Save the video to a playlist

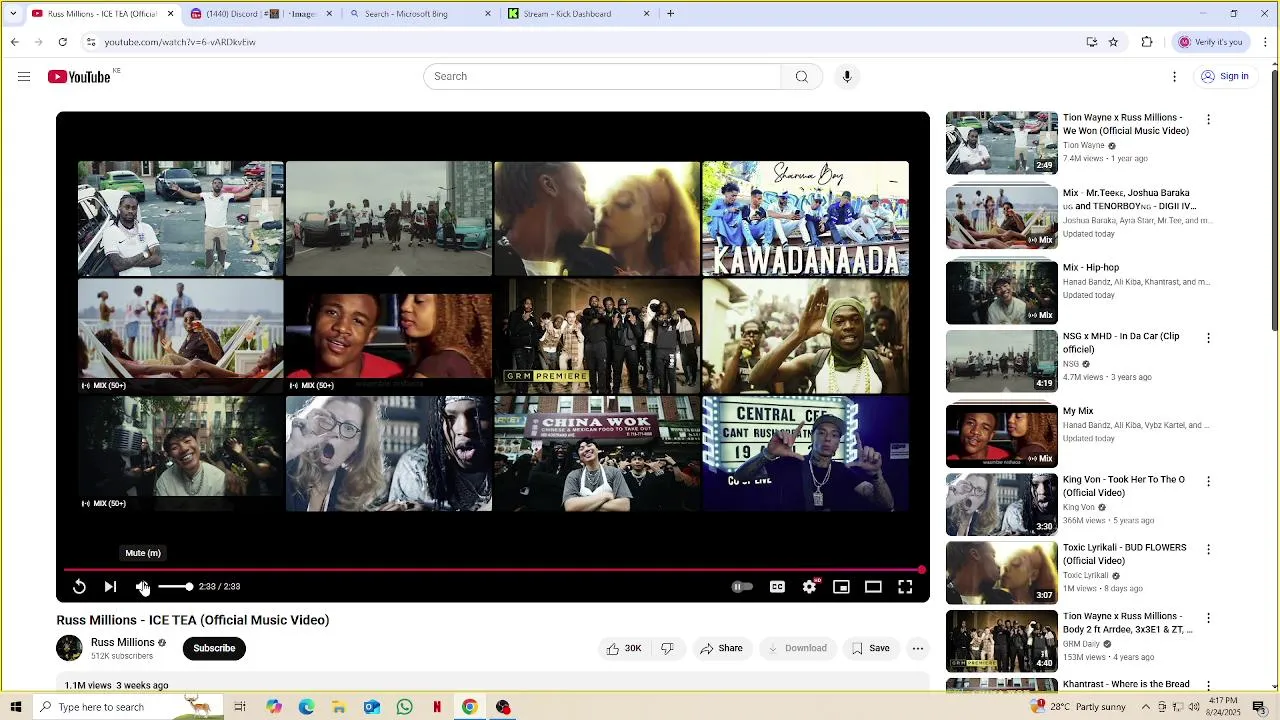tap(870, 648)
